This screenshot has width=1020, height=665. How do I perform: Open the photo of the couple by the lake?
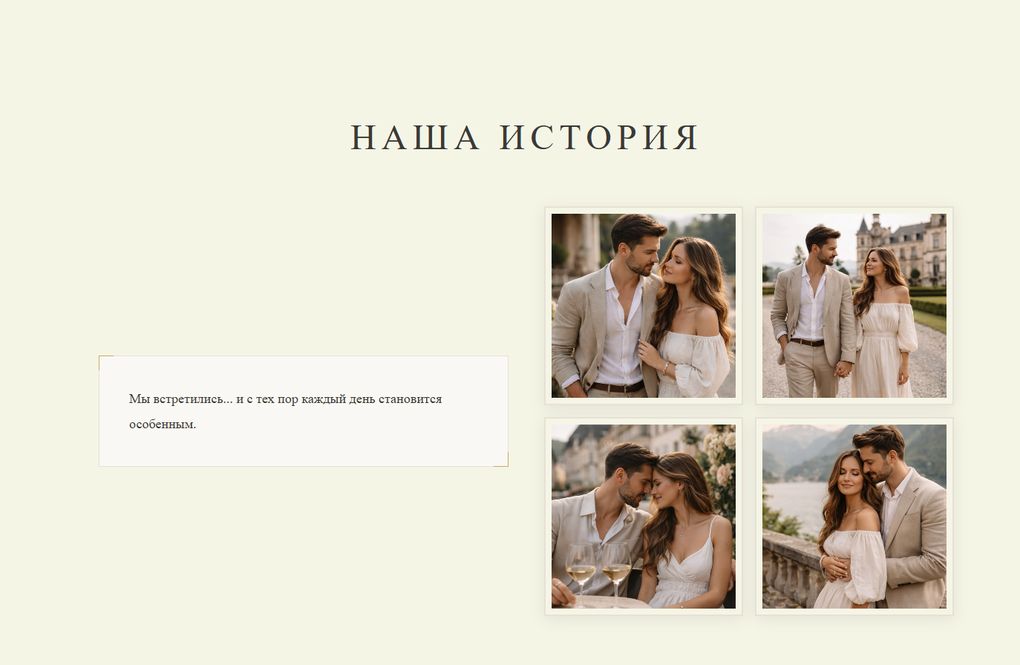point(854,516)
